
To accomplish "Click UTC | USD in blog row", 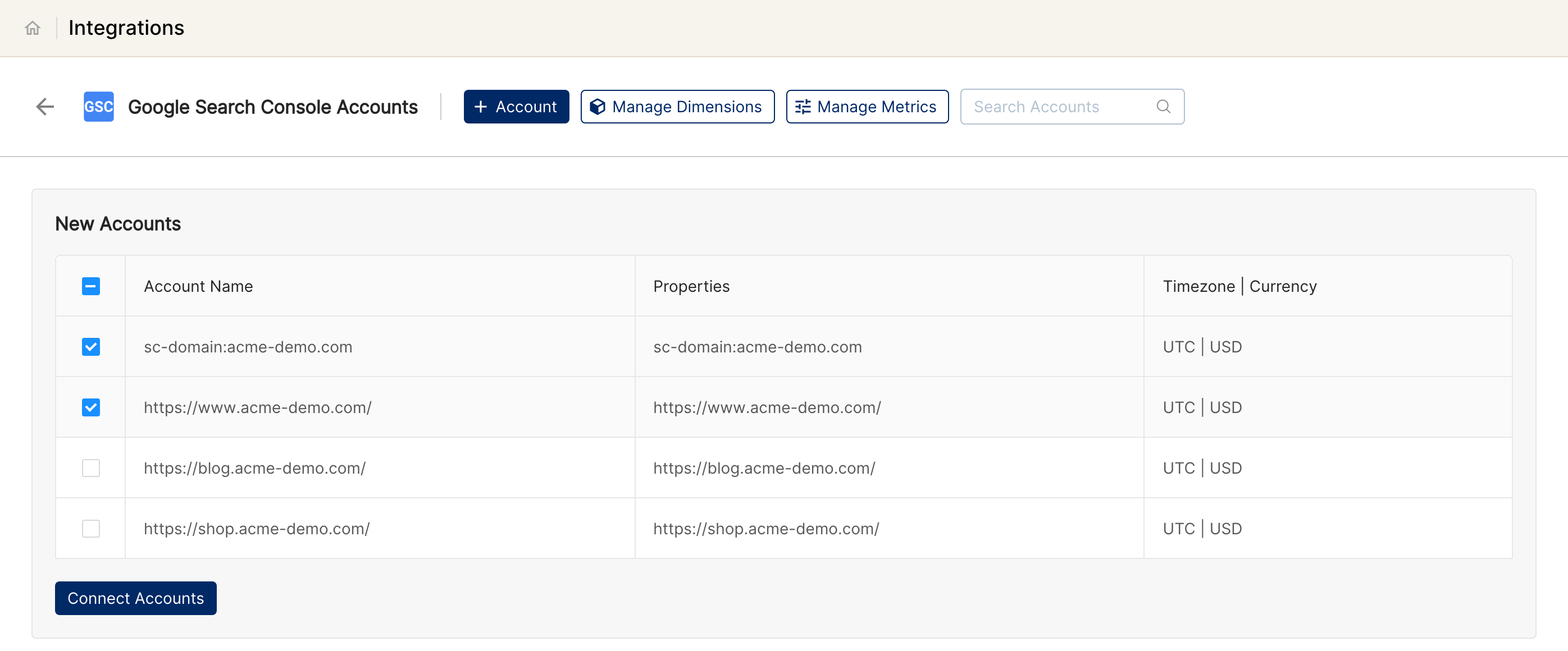I will 1202,468.
